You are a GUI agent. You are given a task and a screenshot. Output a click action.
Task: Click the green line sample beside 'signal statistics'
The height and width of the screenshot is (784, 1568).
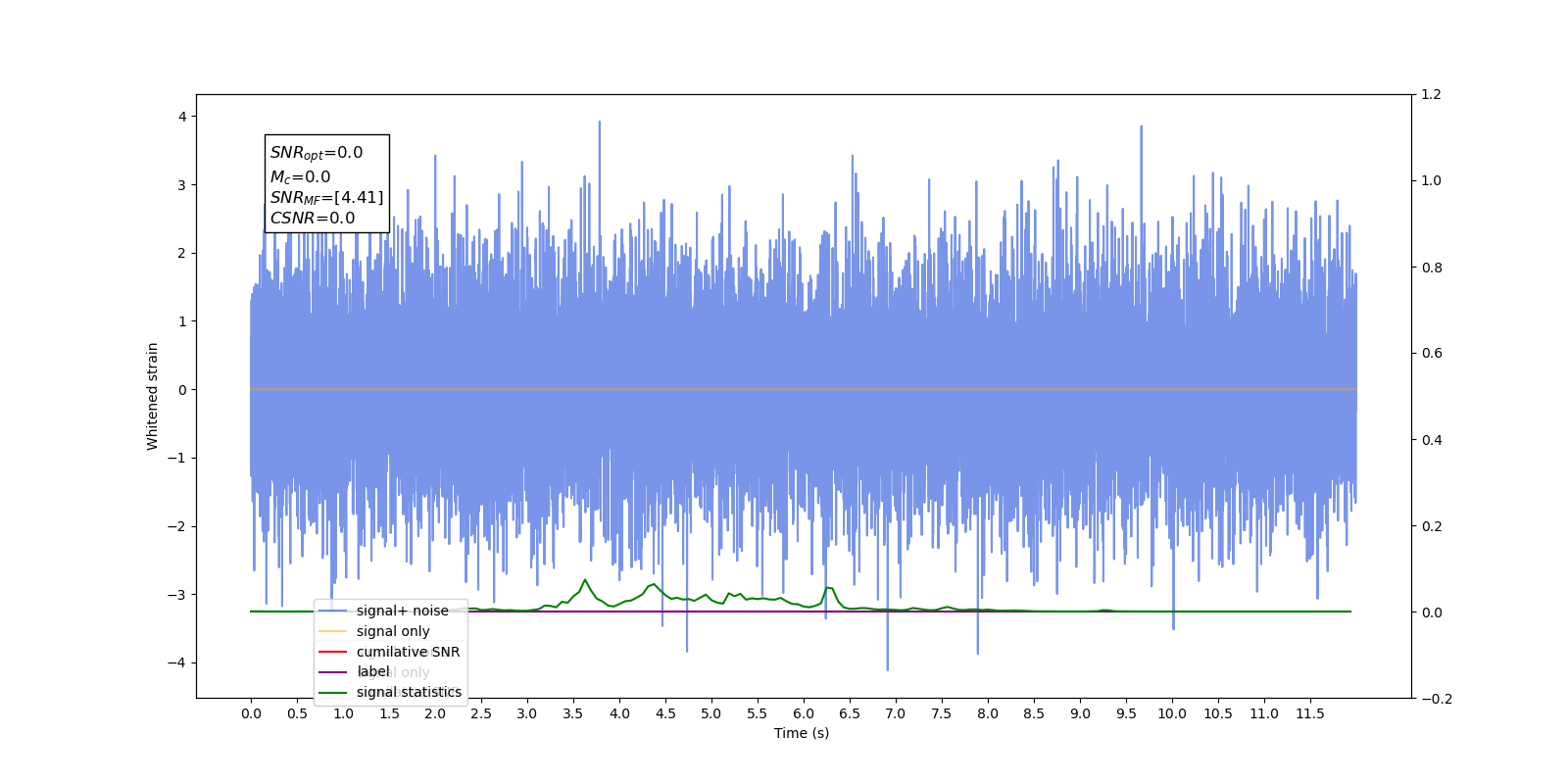[333, 692]
